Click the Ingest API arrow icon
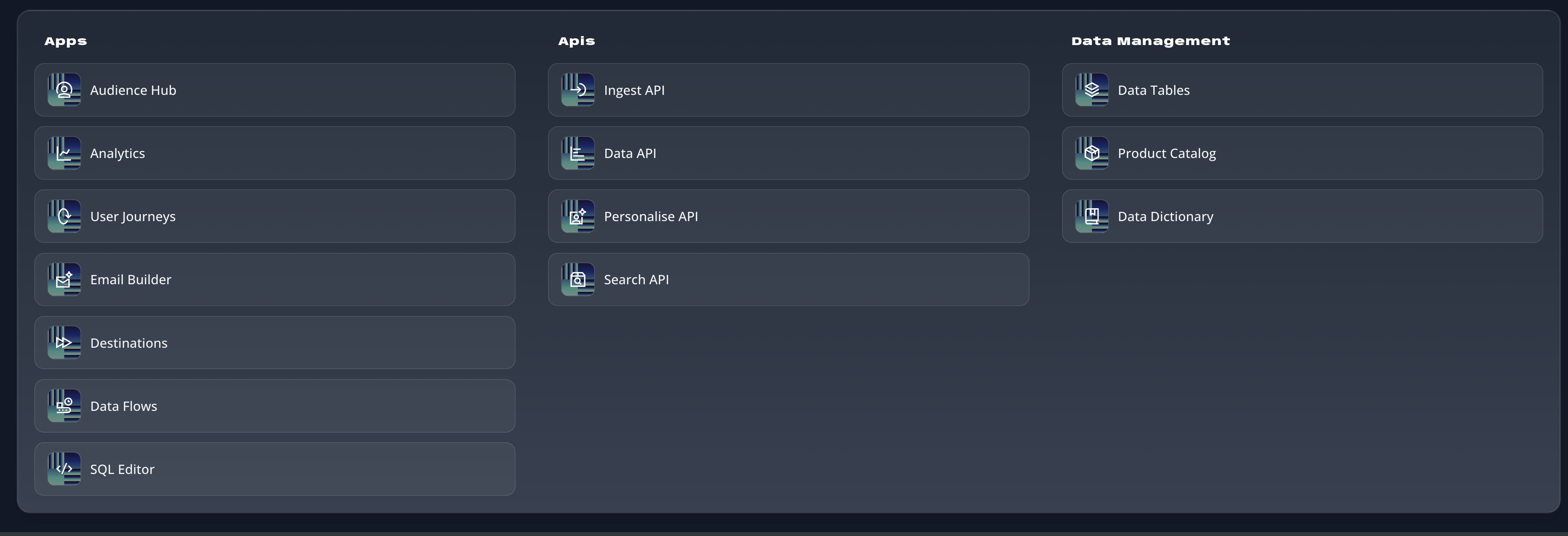Screen dimensions: 1568x536 pos(578,90)
